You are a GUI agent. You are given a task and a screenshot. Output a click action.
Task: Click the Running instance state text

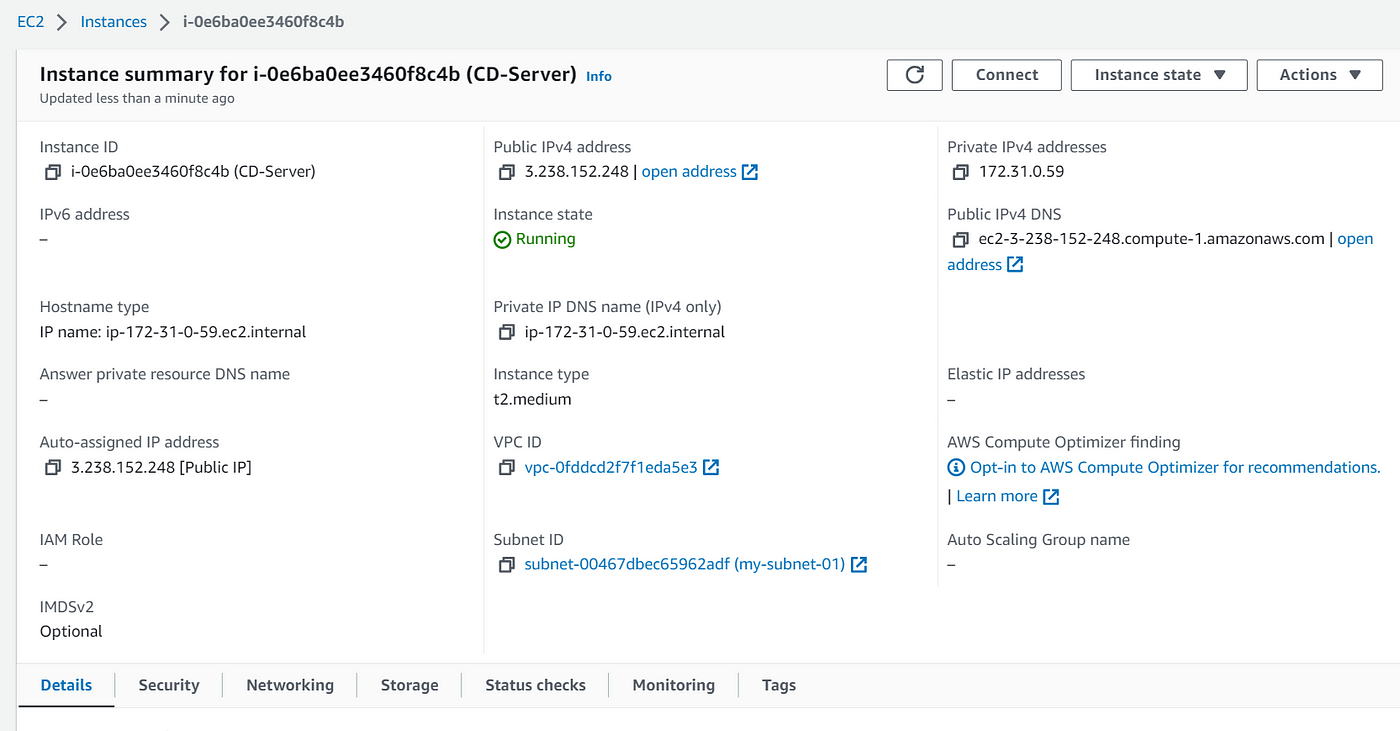(546, 239)
